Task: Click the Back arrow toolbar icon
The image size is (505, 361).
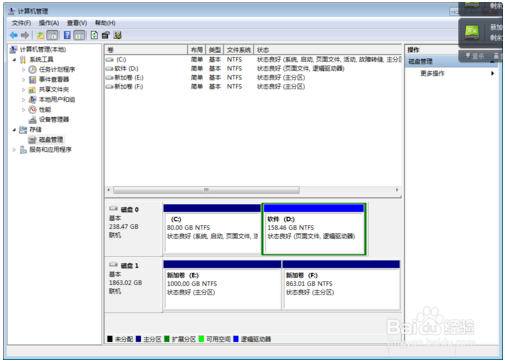Action: coord(14,35)
